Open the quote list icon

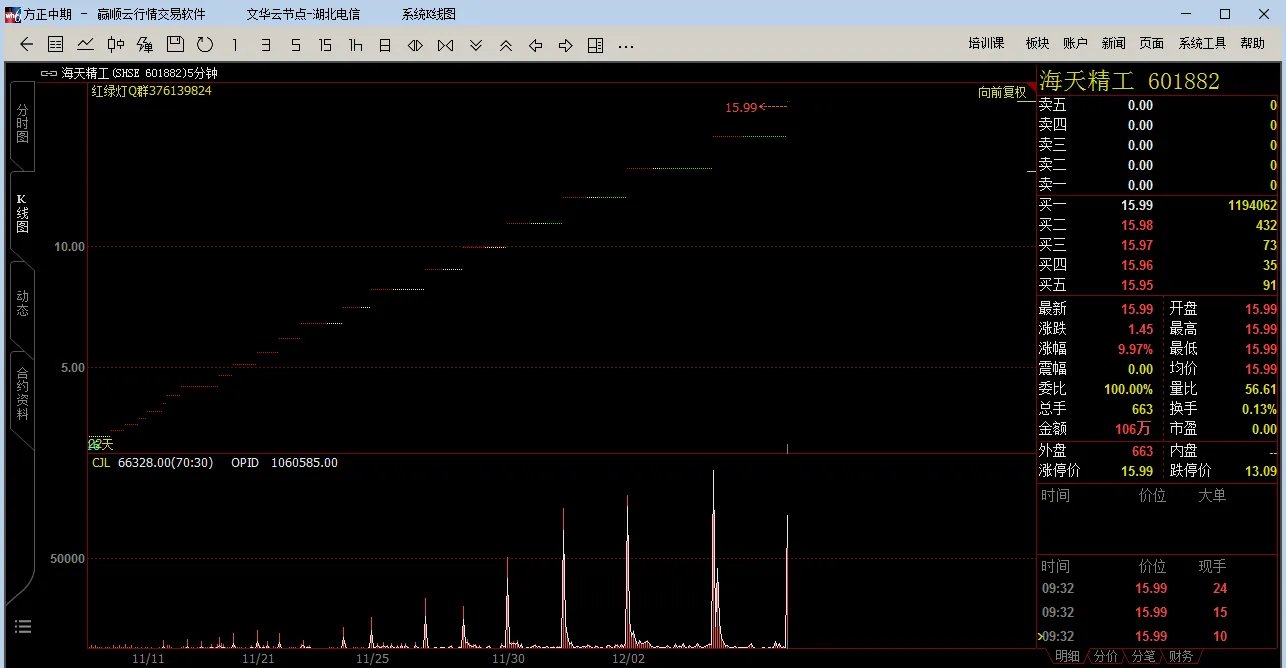click(56, 44)
